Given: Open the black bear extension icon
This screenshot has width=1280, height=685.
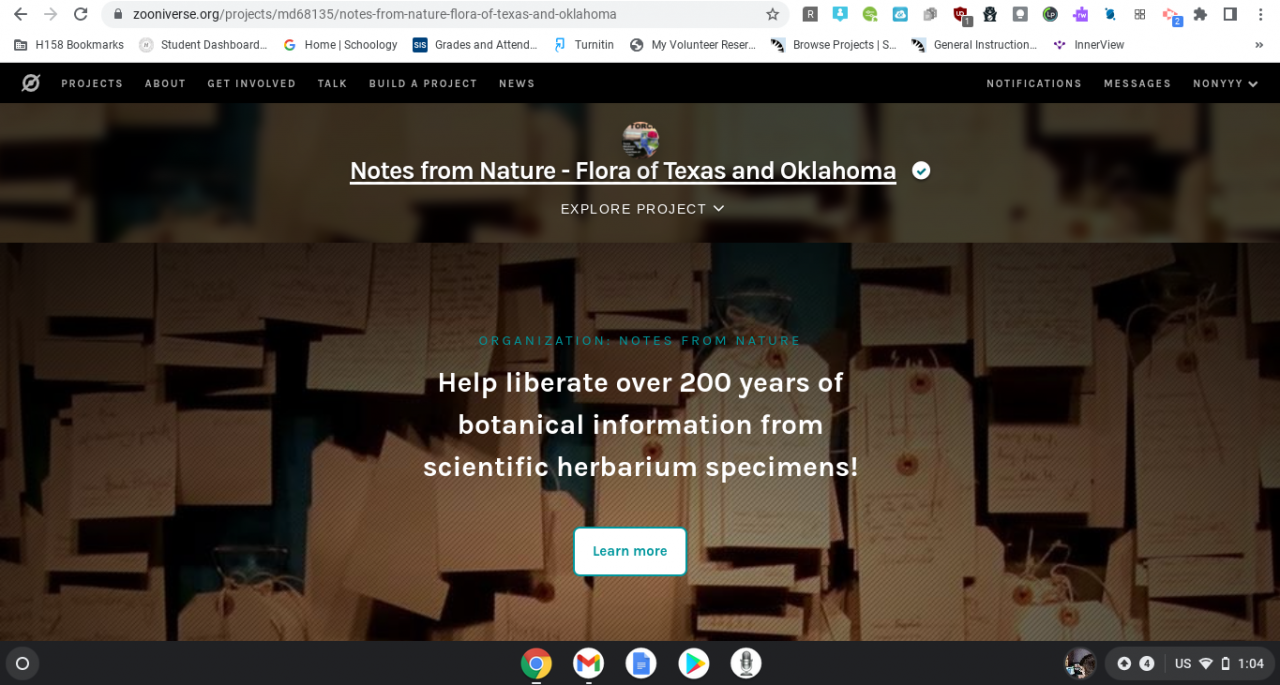Looking at the screenshot, I should tap(990, 14).
